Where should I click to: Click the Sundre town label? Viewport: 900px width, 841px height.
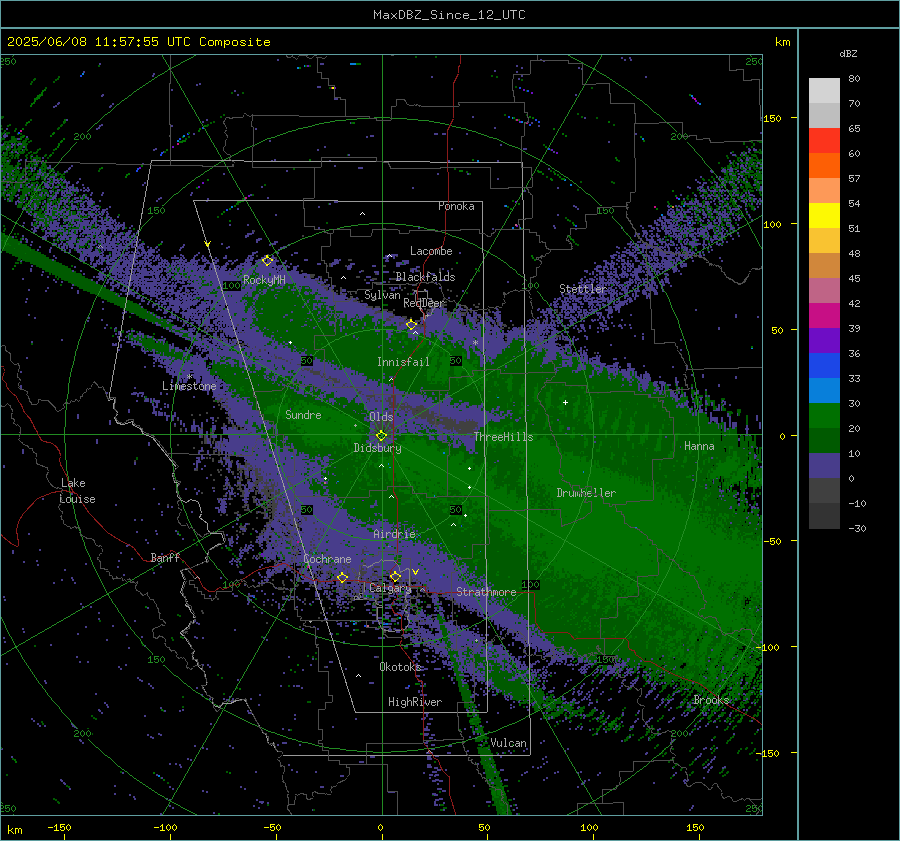(x=303, y=415)
